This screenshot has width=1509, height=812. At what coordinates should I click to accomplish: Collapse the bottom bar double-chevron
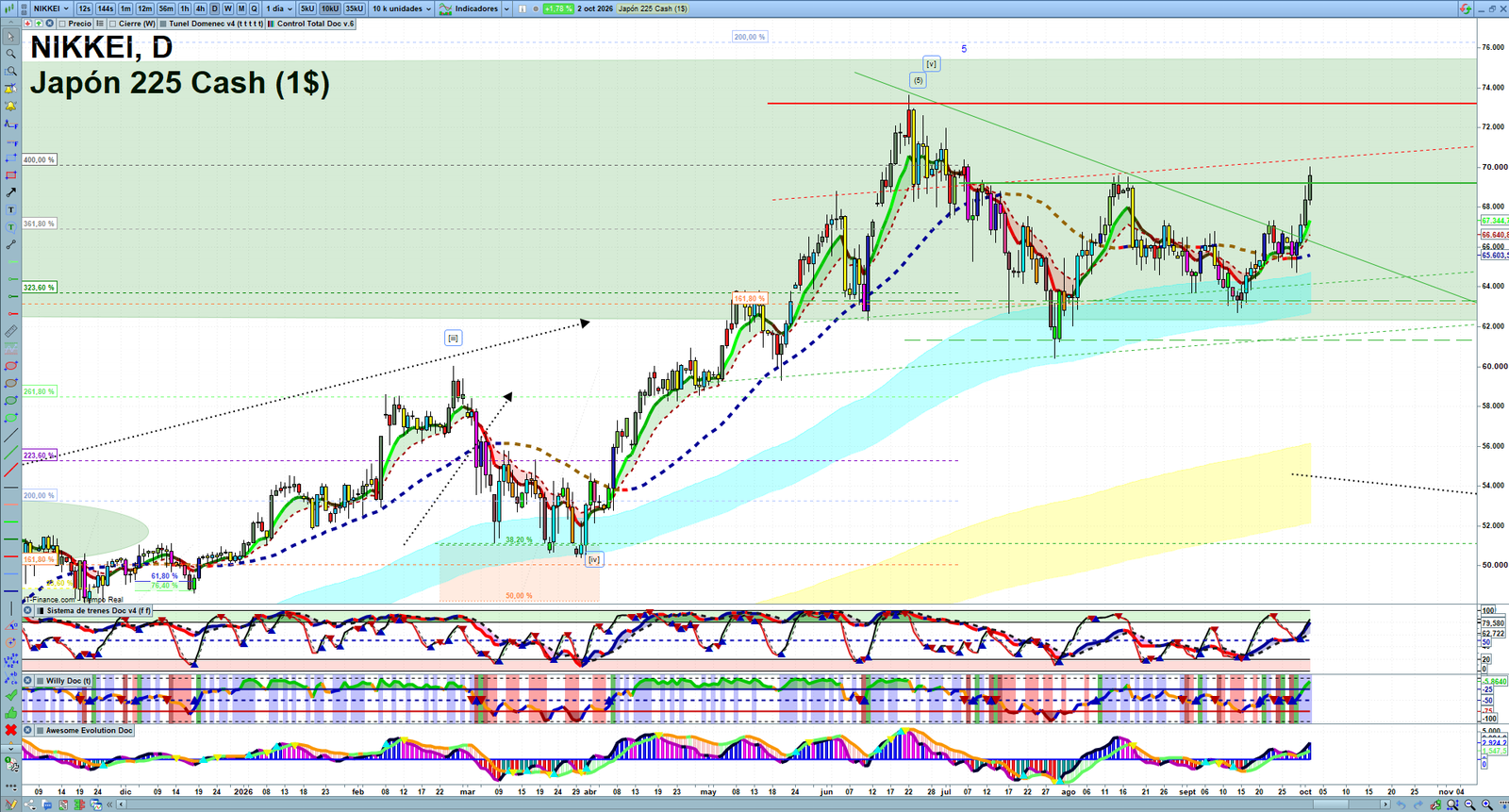pyautogui.click(x=110, y=804)
